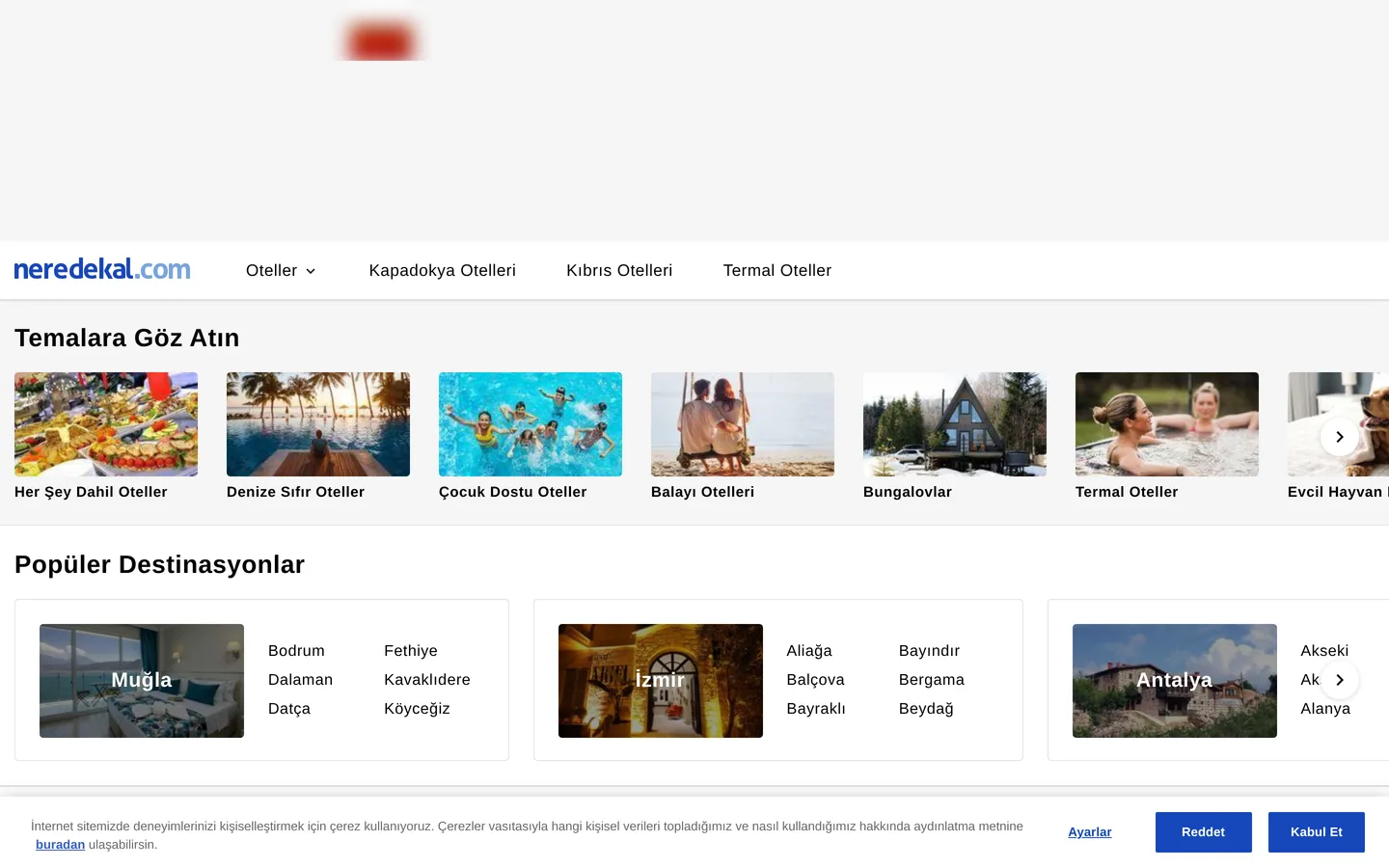1389x868 pixels.
Task: Open cookie Ayarlar settings link
Action: click(x=1090, y=832)
